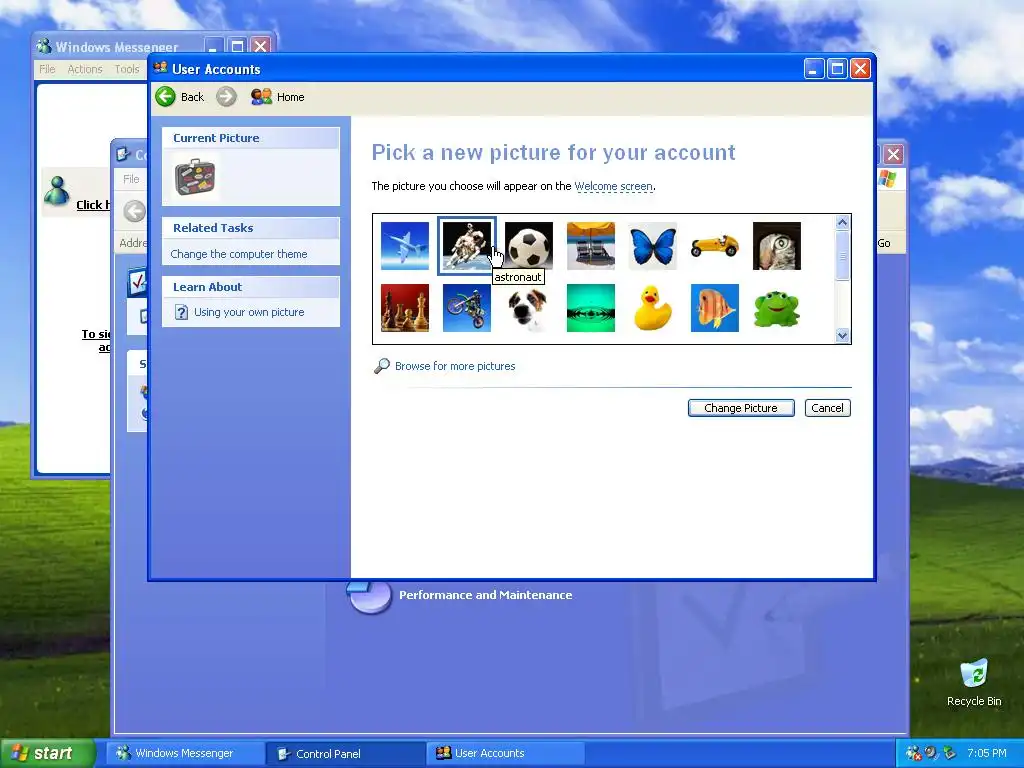Open Performance and Maintenance category

coord(485,595)
